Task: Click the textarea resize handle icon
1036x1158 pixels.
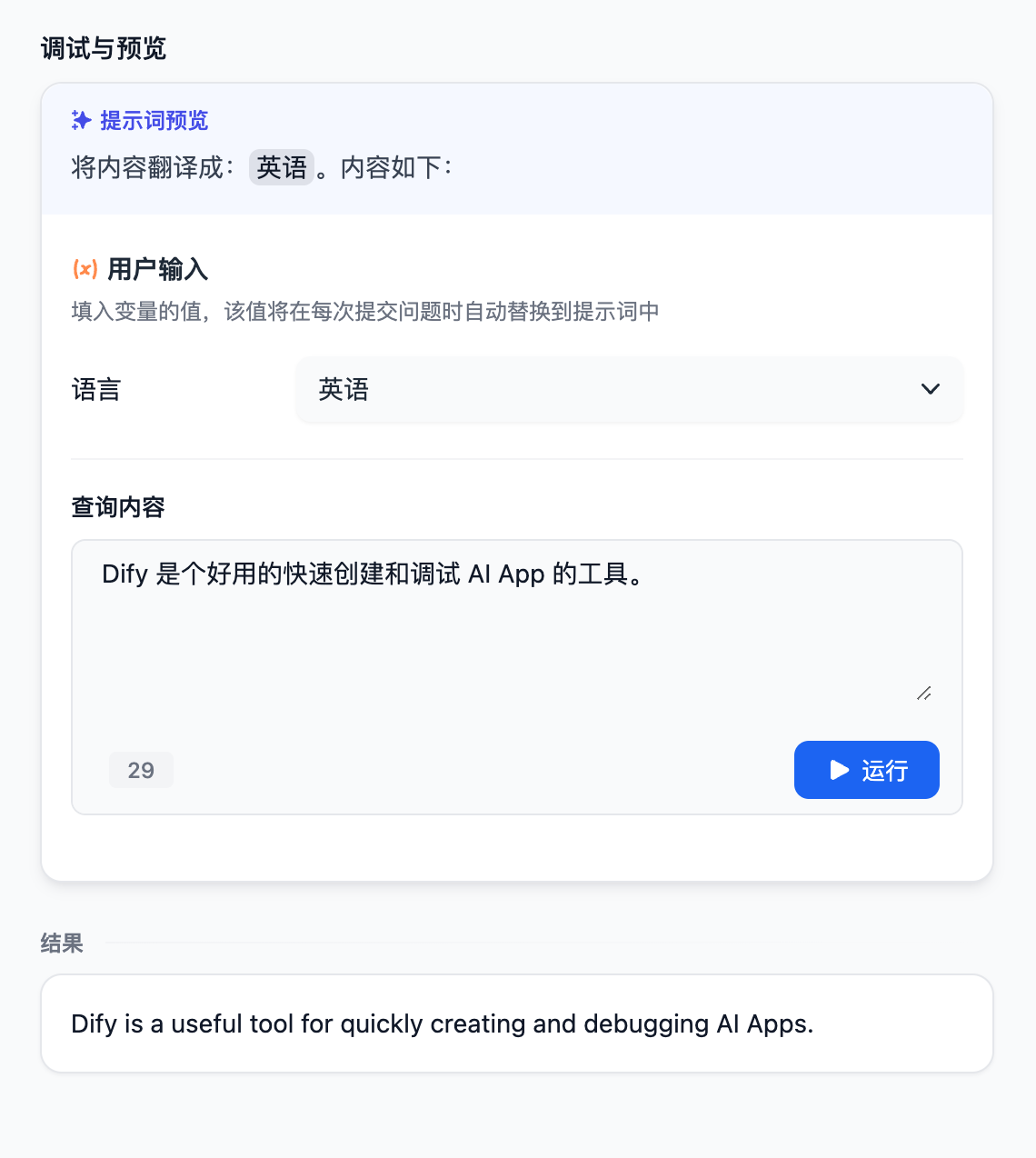Action: click(x=923, y=694)
